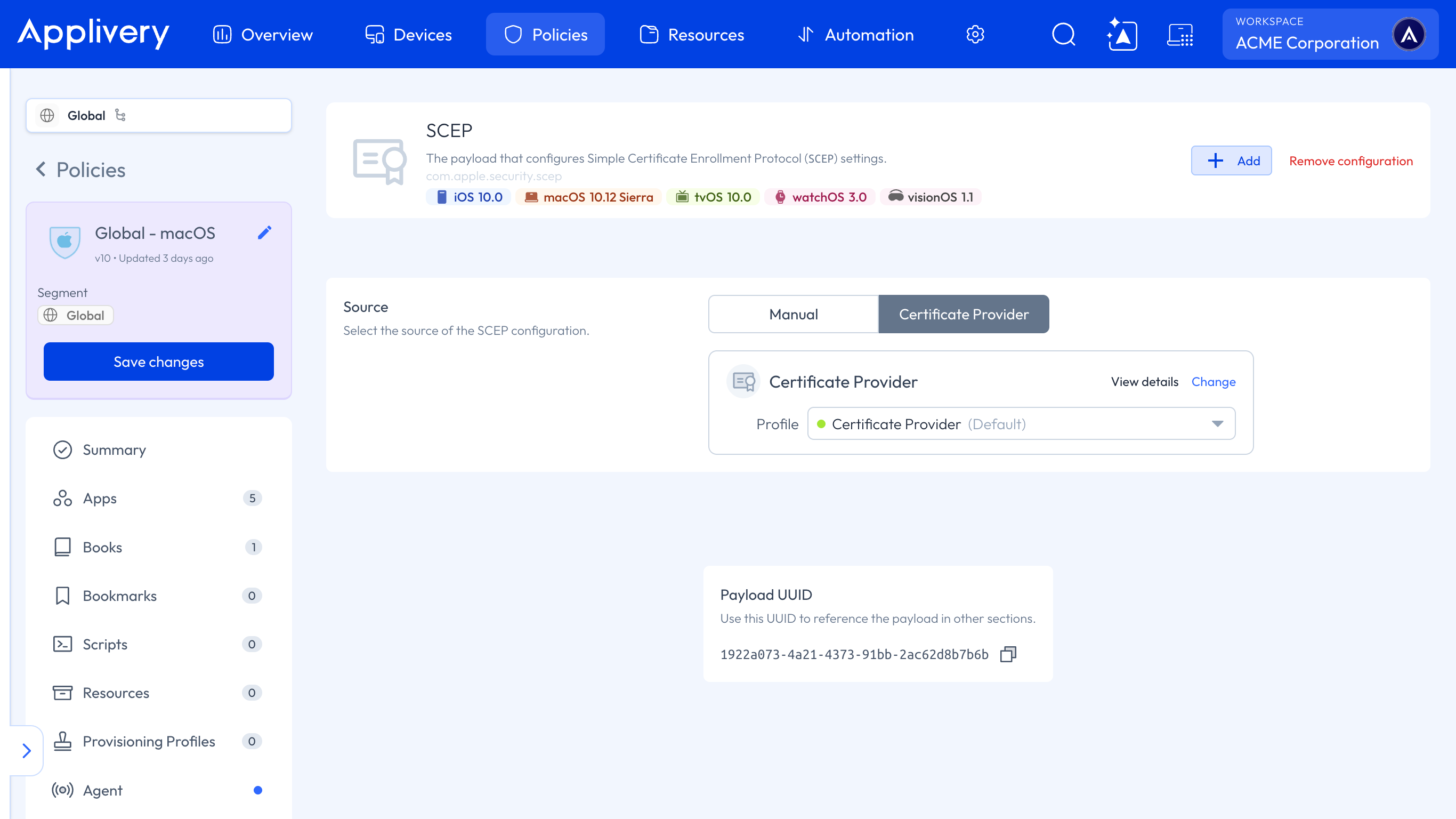The height and width of the screenshot is (819, 1456).
Task: Click the macOS 10.12 Sierra platform badge
Action: click(588, 197)
